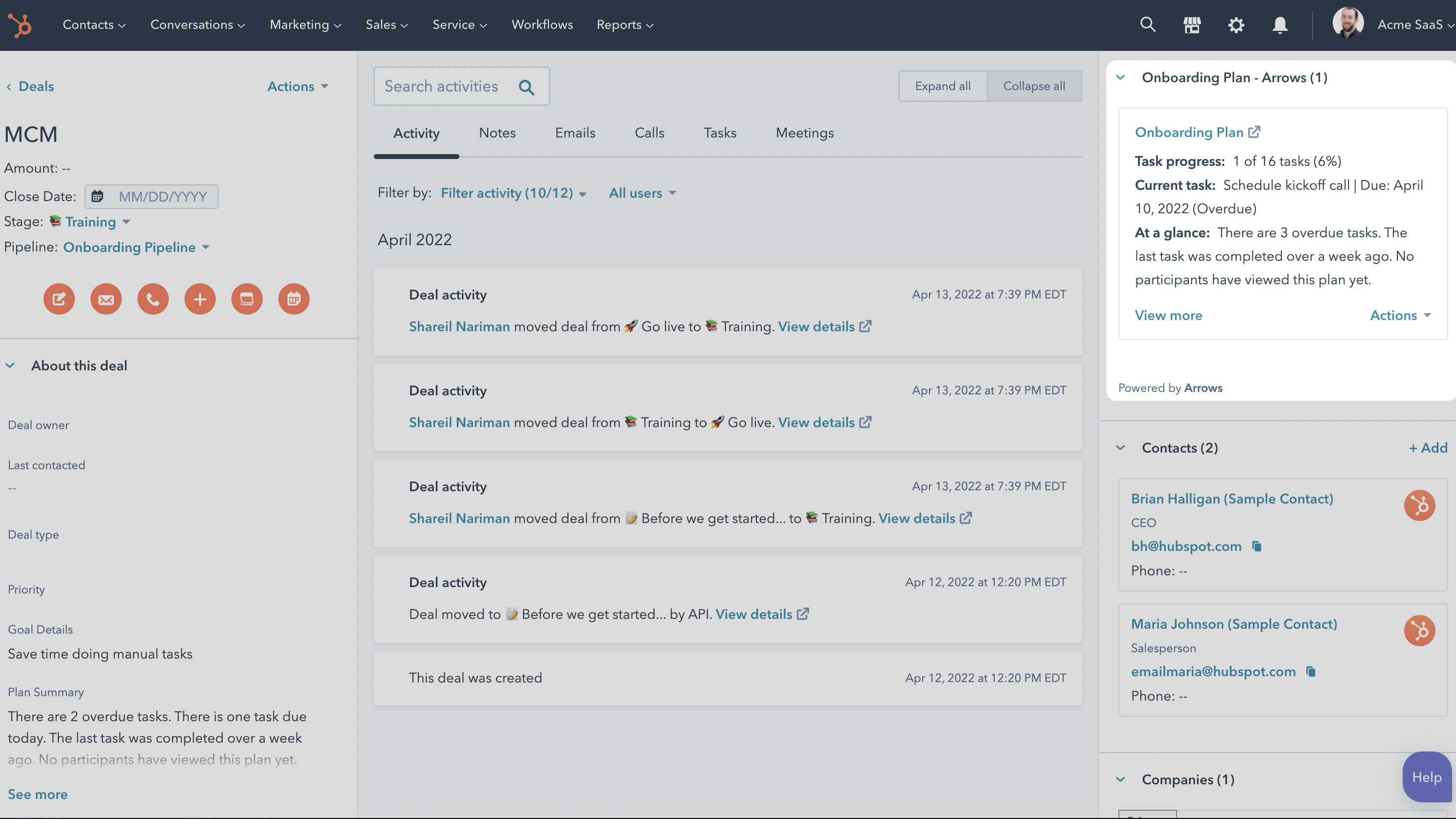Viewport: 1456px width, 819px height.
Task: Toggle Collapse all for activities
Action: tap(1034, 86)
